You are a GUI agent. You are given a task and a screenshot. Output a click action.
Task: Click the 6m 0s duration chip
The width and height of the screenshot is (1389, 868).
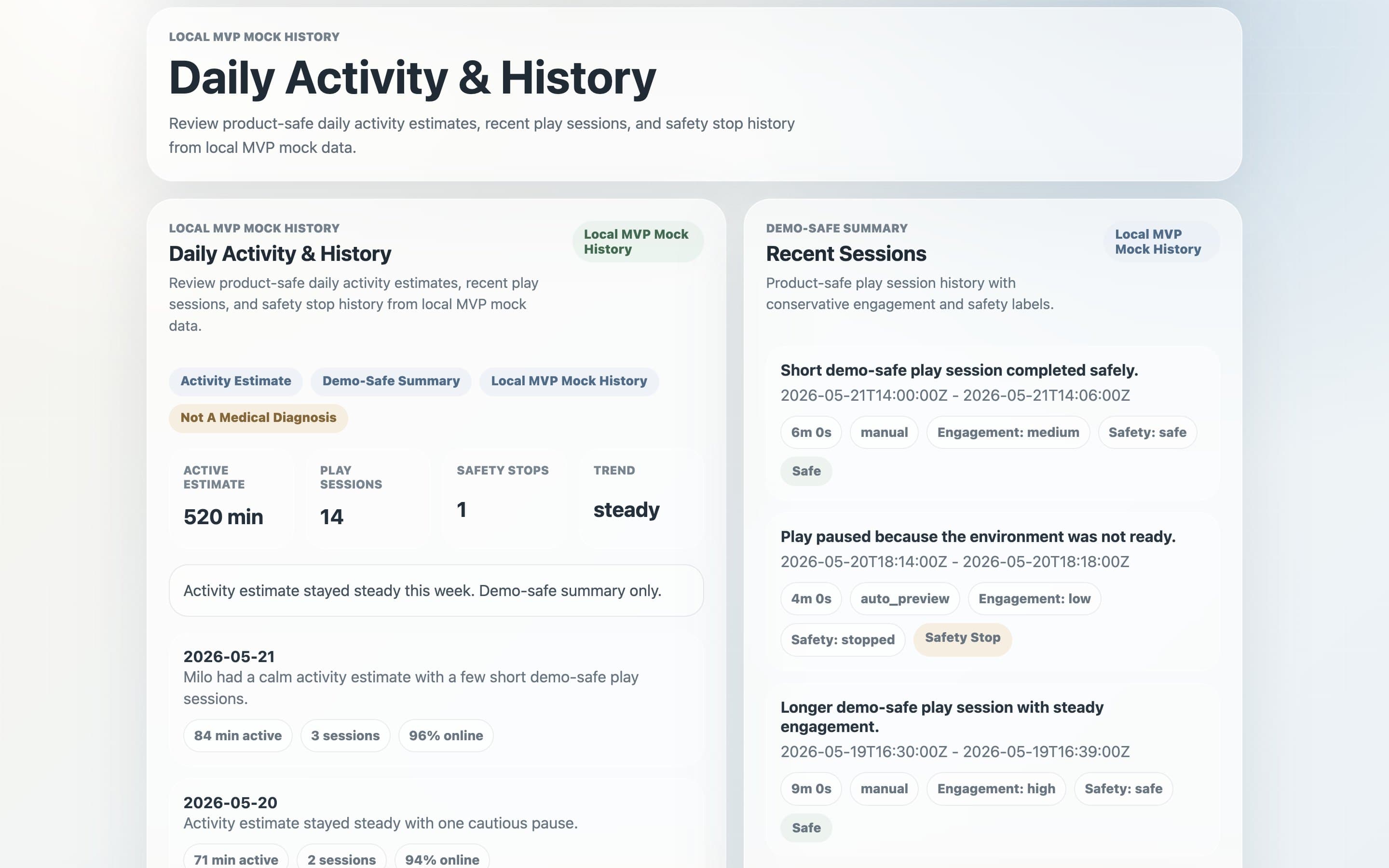(x=811, y=432)
